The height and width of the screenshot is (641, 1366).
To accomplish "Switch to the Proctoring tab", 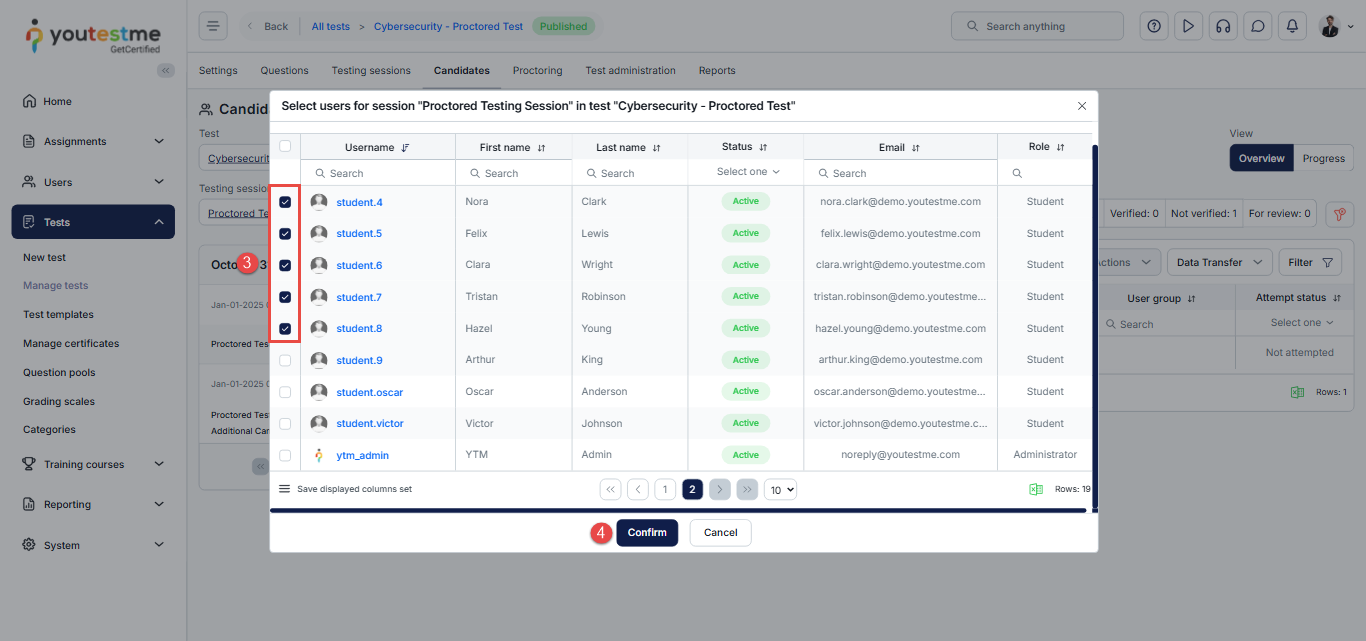I will coord(537,71).
